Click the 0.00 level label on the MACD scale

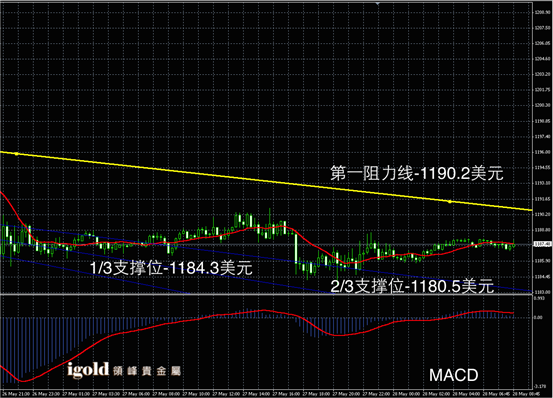pos(537,317)
